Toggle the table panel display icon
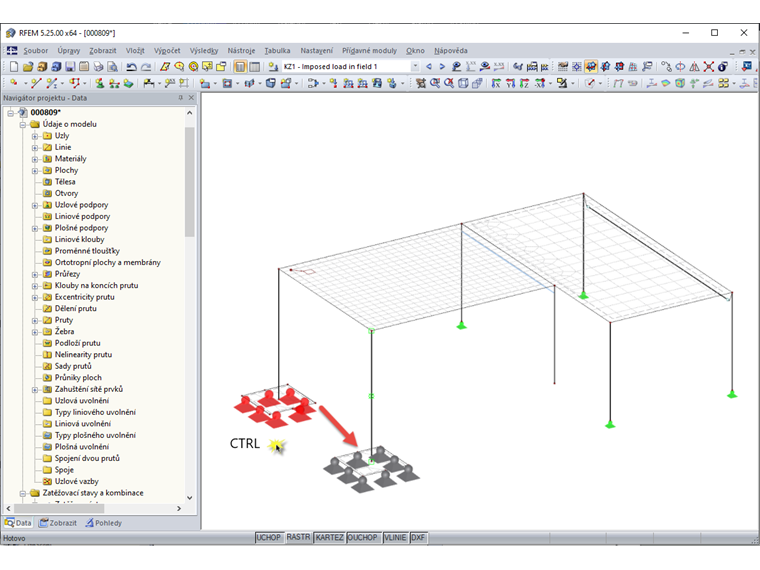Image resolution: width=760 pixels, height=570 pixels. [254, 66]
